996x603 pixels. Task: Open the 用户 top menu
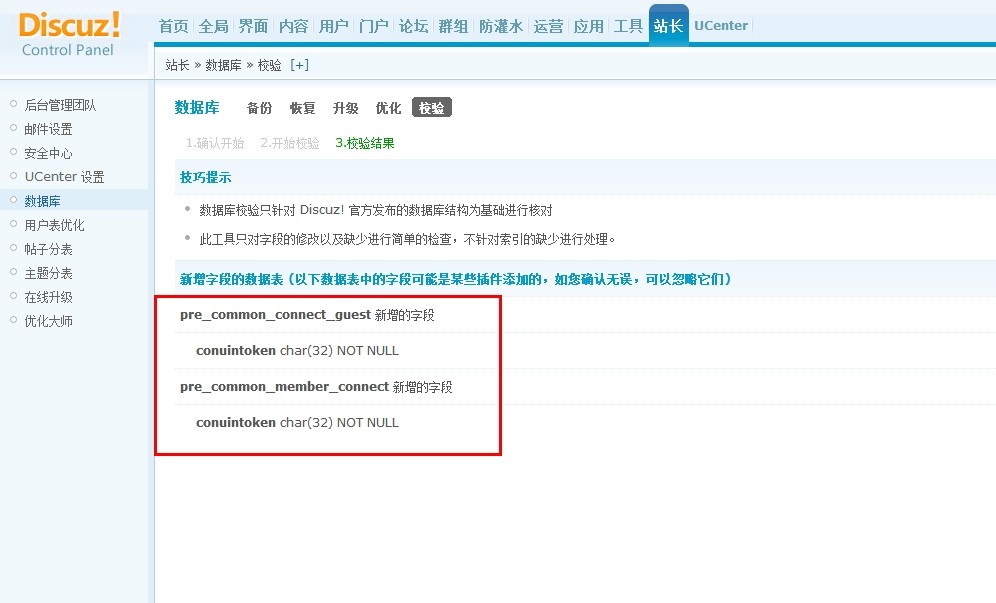(333, 26)
